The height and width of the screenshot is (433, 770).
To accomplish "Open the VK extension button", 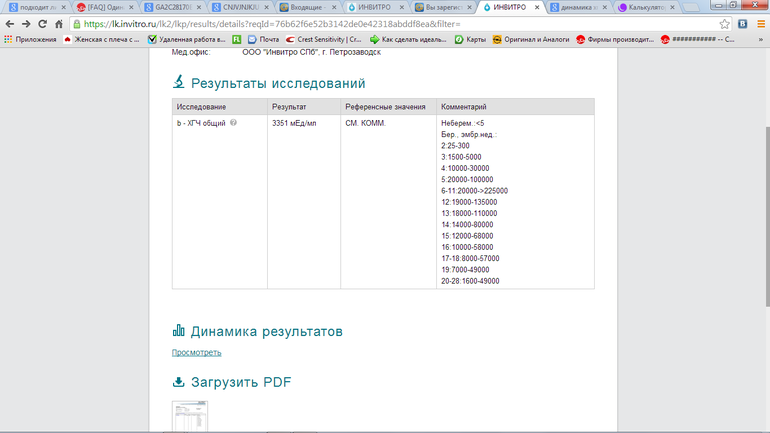I will click(x=742, y=24).
